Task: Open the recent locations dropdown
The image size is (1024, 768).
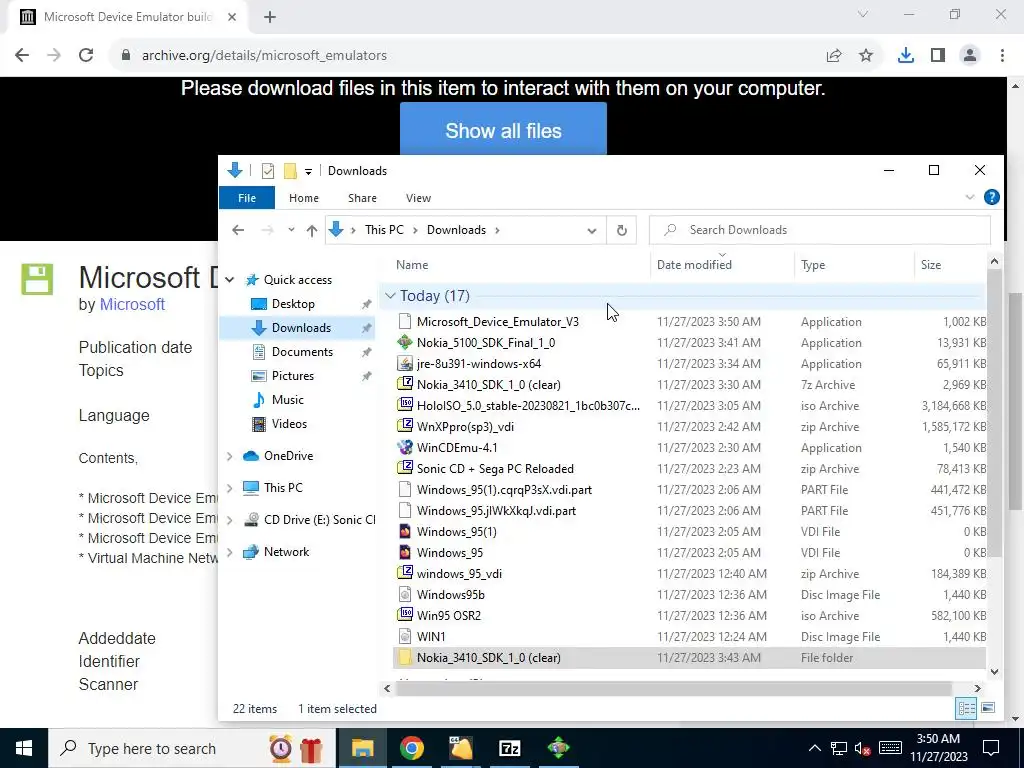Action: (x=291, y=230)
